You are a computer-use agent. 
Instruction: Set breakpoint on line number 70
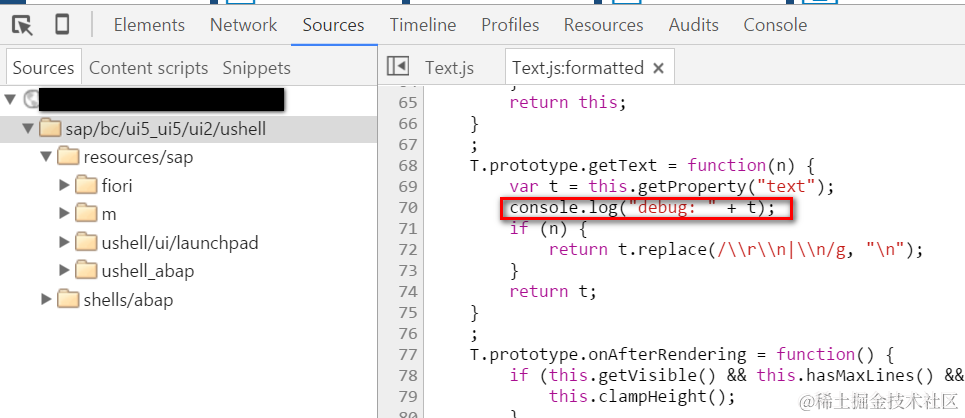(x=407, y=207)
